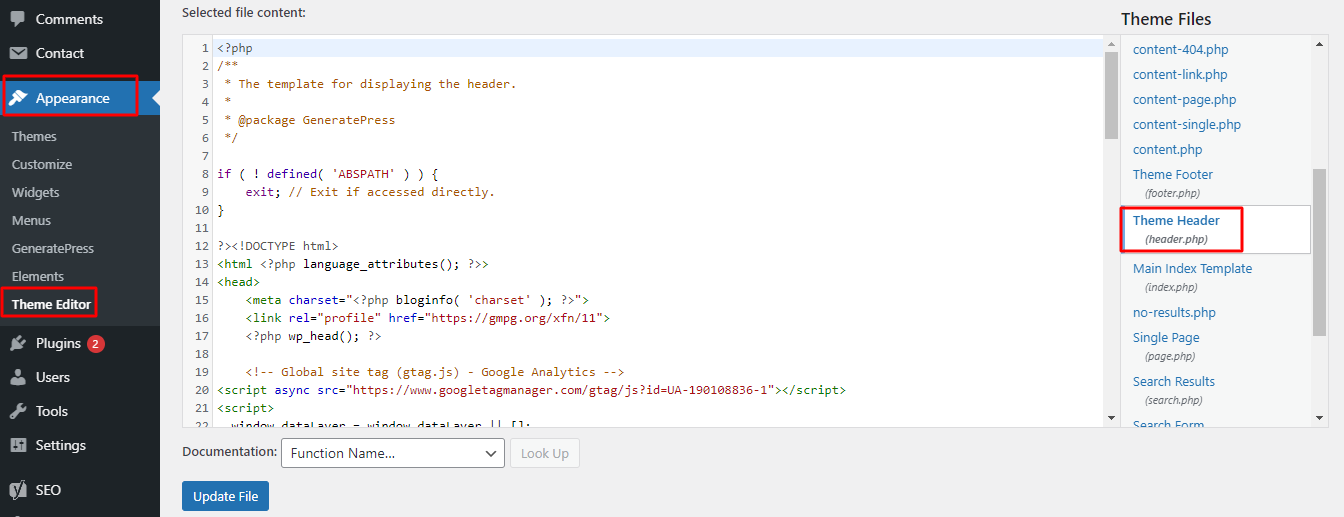Click the code editor scroll up arrow

pyautogui.click(x=1111, y=42)
